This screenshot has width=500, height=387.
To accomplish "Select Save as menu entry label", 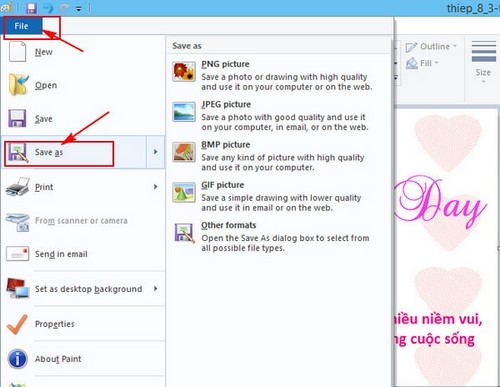I will click(49, 152).
